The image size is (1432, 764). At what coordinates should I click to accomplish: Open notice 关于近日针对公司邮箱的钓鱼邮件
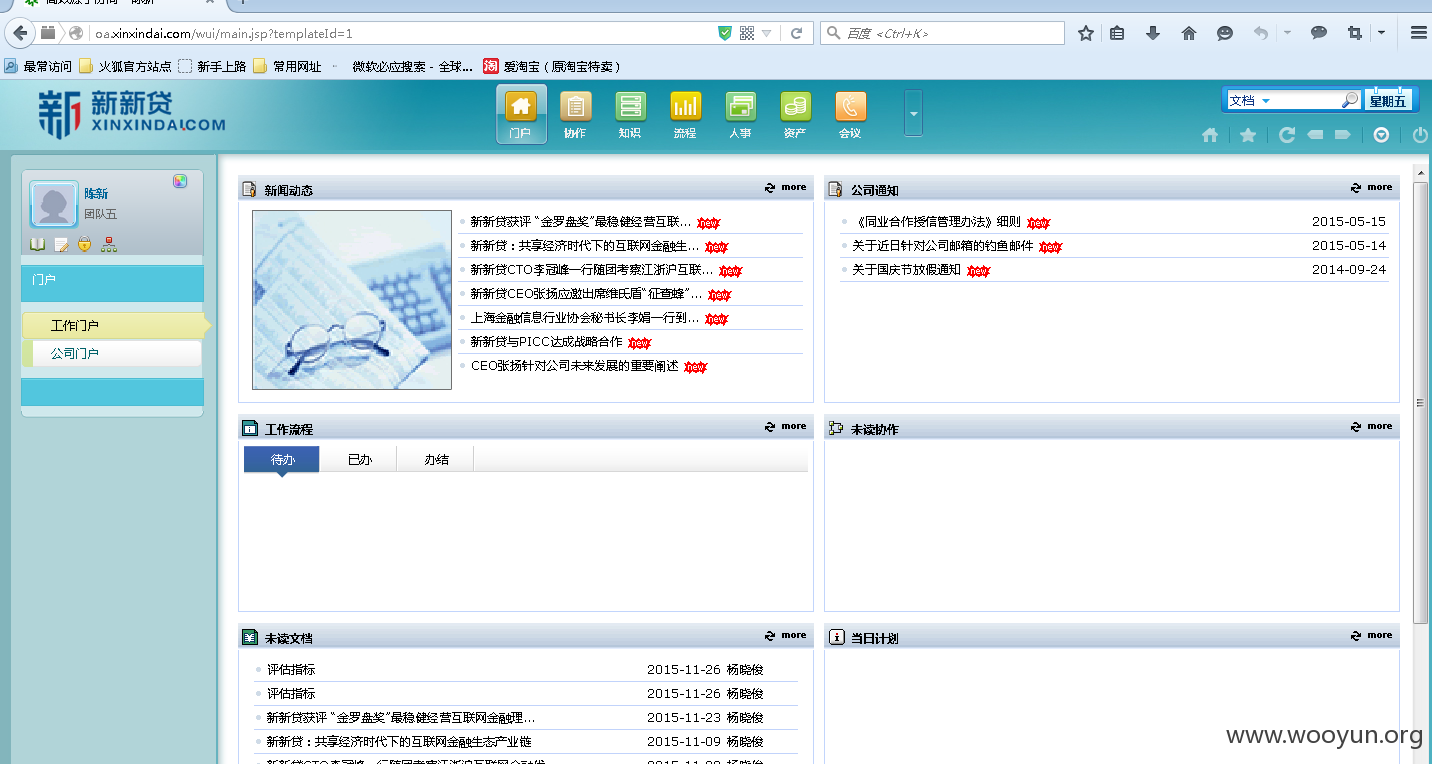pos(942,246)
